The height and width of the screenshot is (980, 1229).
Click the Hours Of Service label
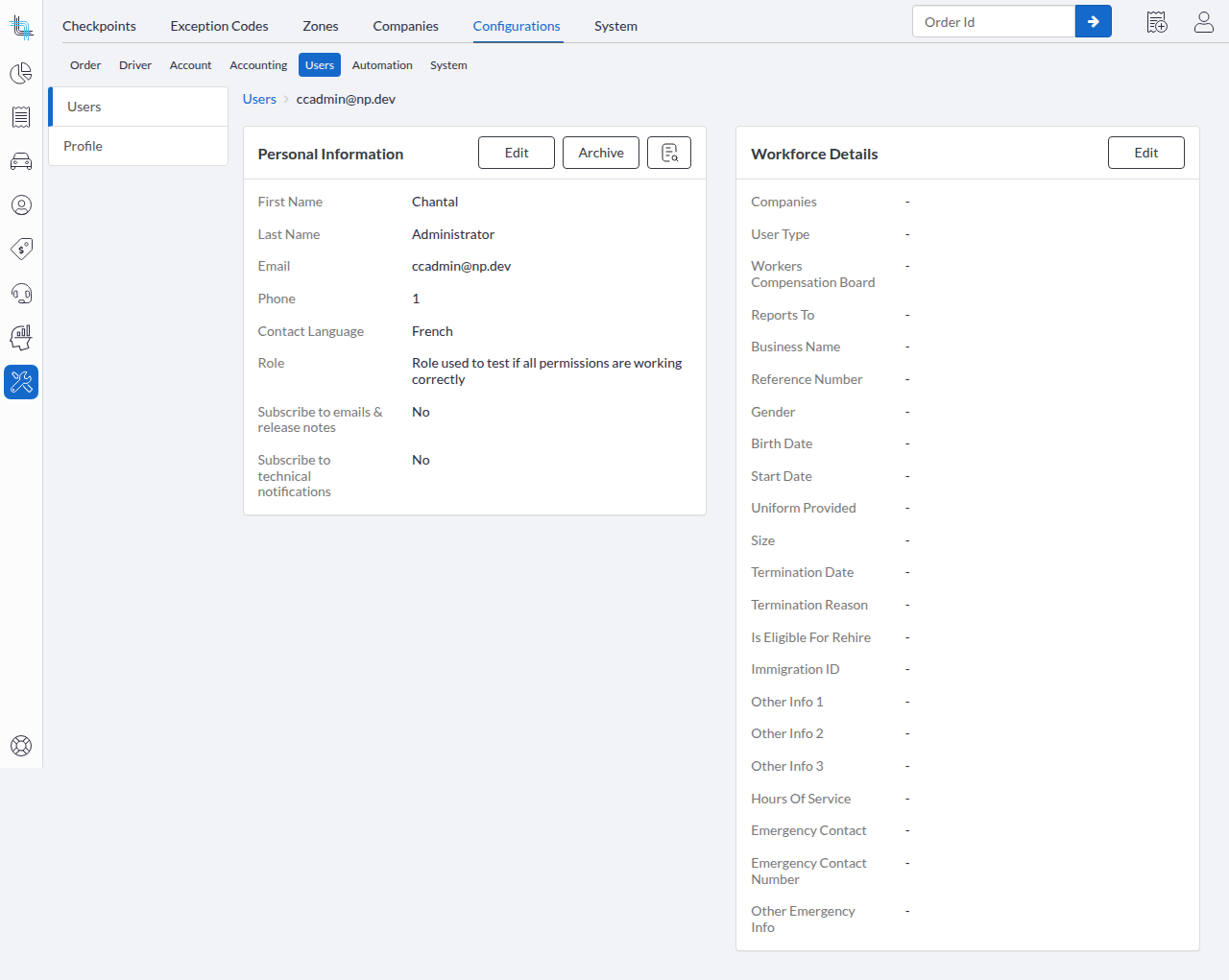pos(801,799)
